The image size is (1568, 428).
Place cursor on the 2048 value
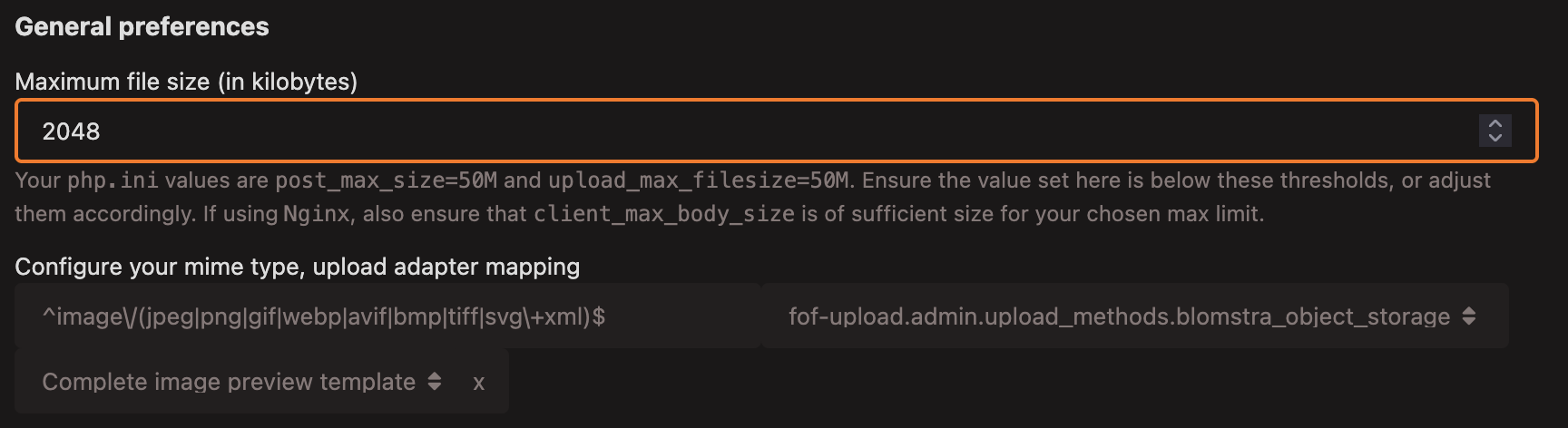click(x=71, y=131)
